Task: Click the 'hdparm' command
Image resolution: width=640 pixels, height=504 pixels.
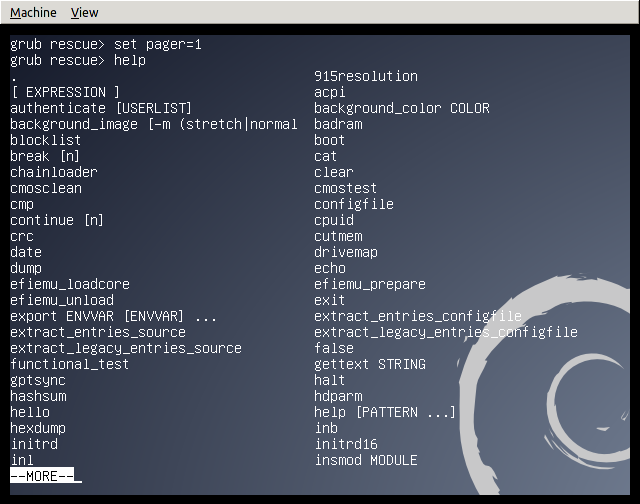Action: [338, 396]
